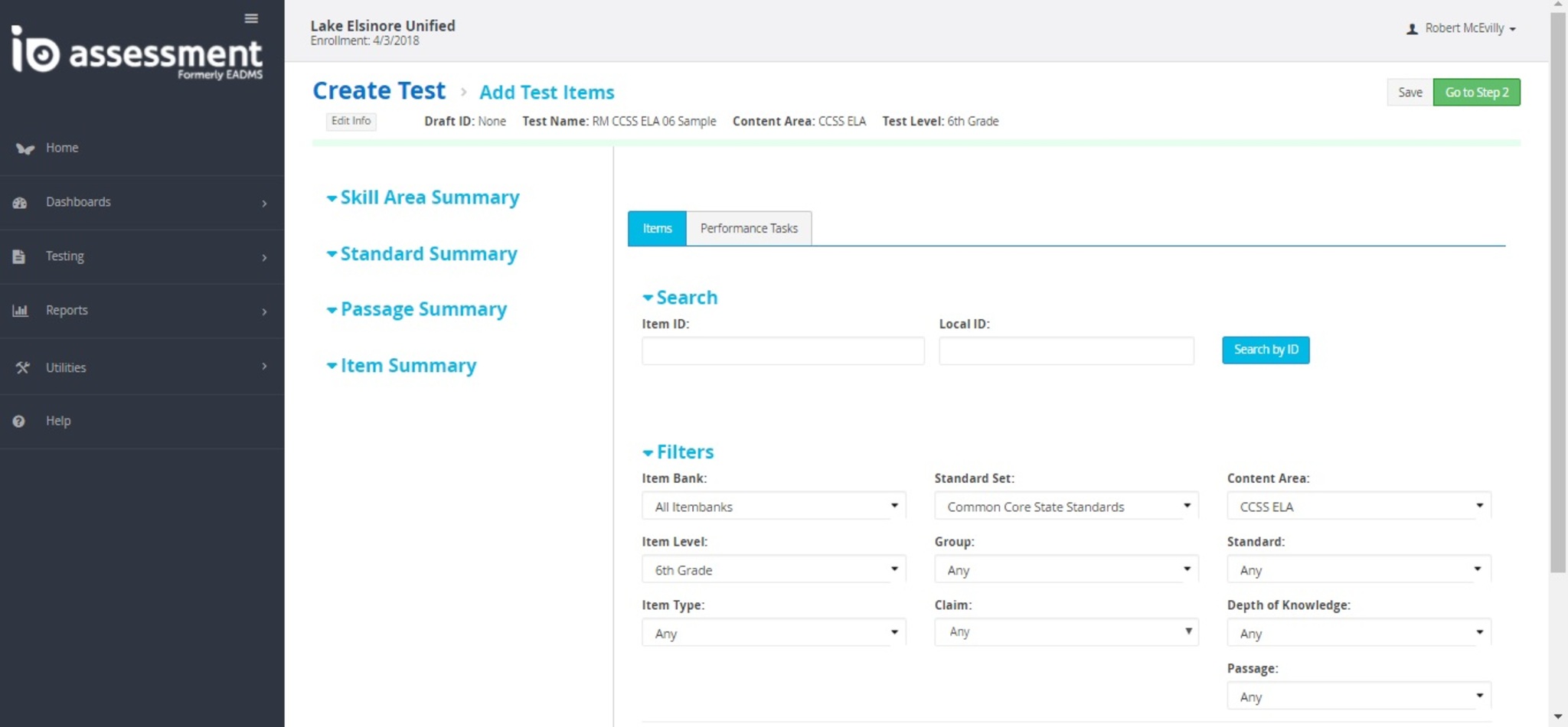
Task: Open the Depth of Knowledge dropdown
Action: point(1358,634)
